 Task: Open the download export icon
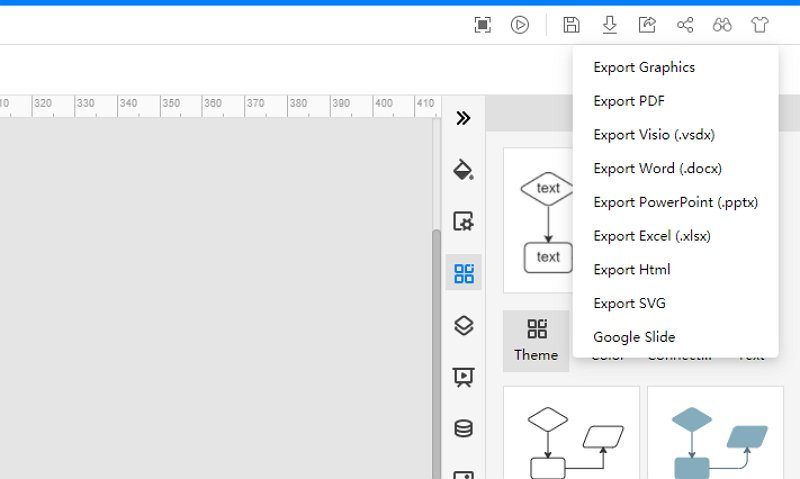click(x=609, y=24)
